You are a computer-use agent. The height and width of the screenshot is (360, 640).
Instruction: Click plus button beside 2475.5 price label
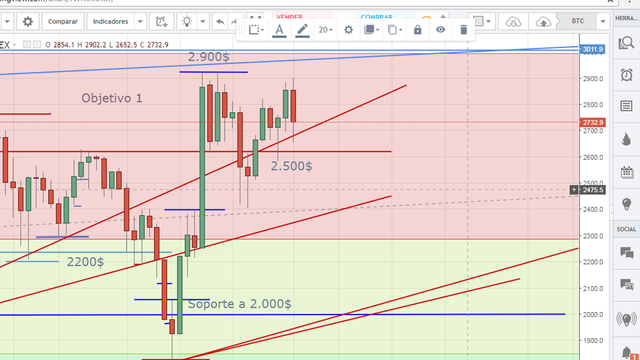574,190
